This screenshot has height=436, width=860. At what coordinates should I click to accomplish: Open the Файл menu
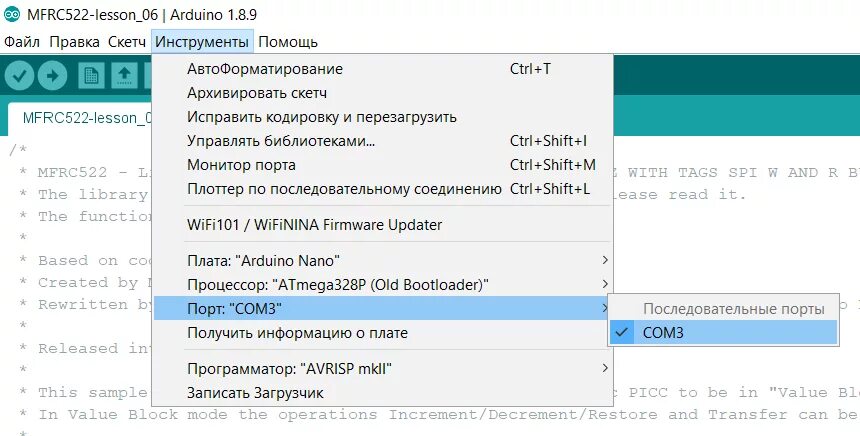tap(22, 42)
